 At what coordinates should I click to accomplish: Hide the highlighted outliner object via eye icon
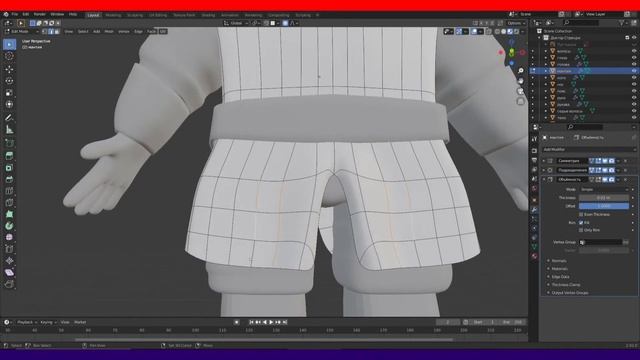click(634, 71)
